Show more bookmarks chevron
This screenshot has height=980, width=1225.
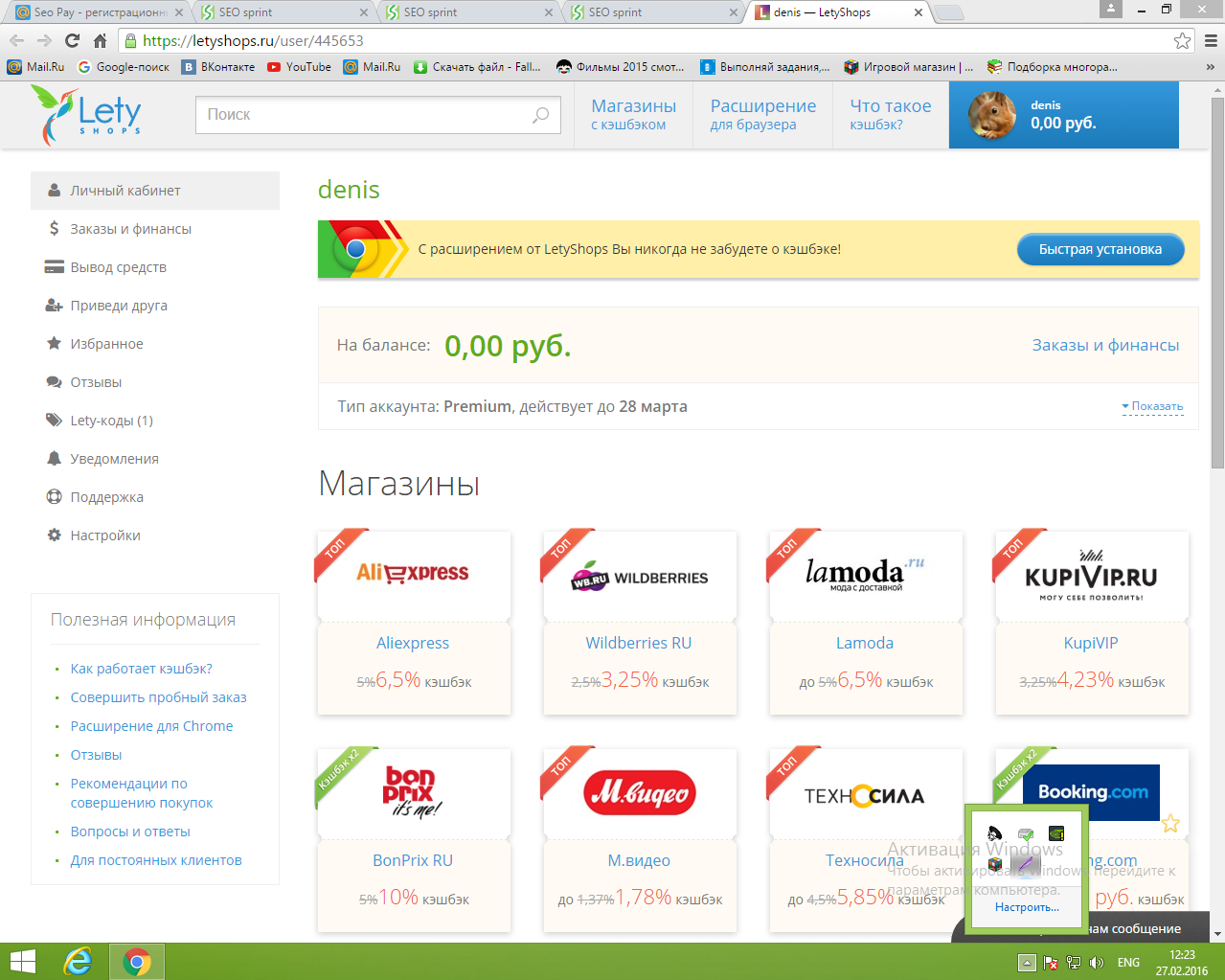pos(1211,67)
